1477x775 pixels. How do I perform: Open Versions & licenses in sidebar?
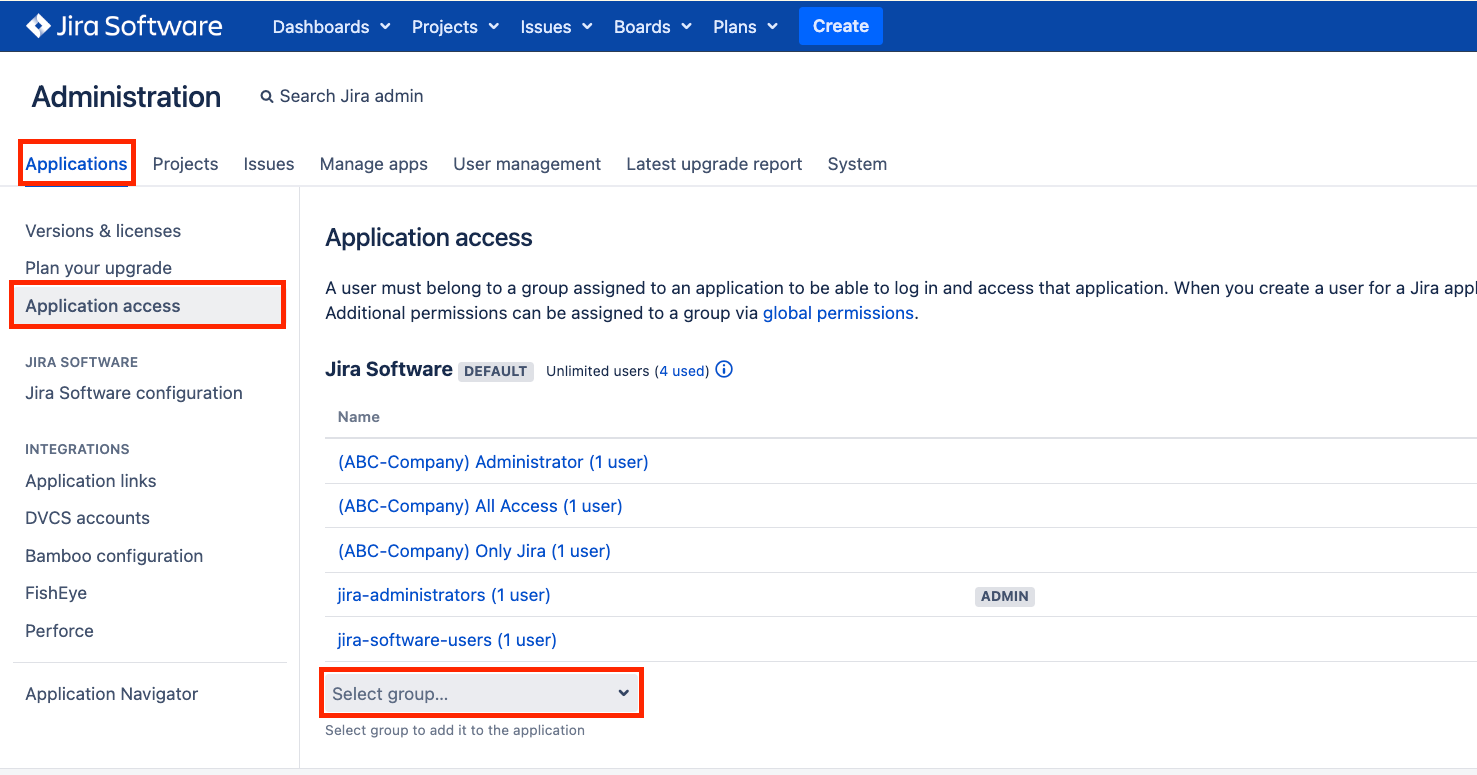tap(103, 231)
